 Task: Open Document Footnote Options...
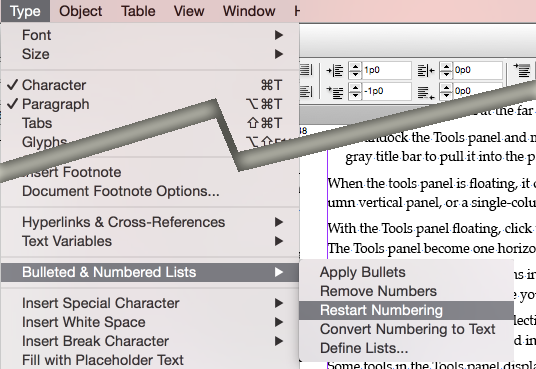coord(150,191)
